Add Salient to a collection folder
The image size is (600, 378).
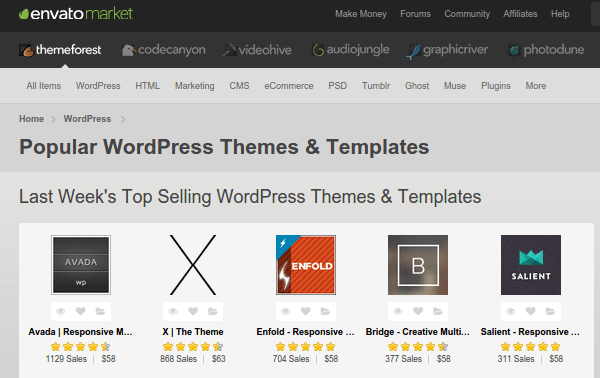(550, 311)
